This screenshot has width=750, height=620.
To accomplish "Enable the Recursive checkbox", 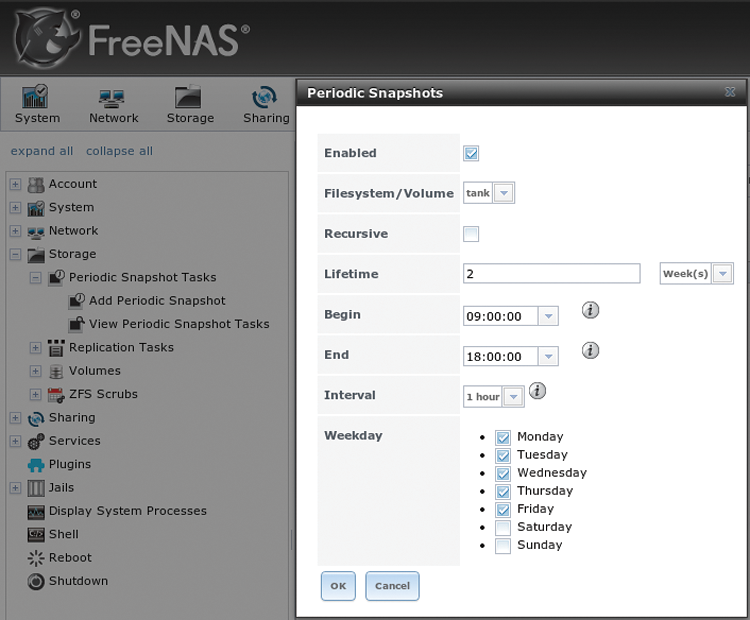I will click(x=472, y=234).
